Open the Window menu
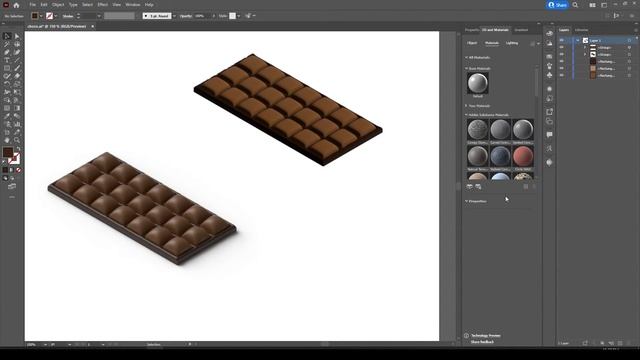640x360 pixels. [133, 5]
